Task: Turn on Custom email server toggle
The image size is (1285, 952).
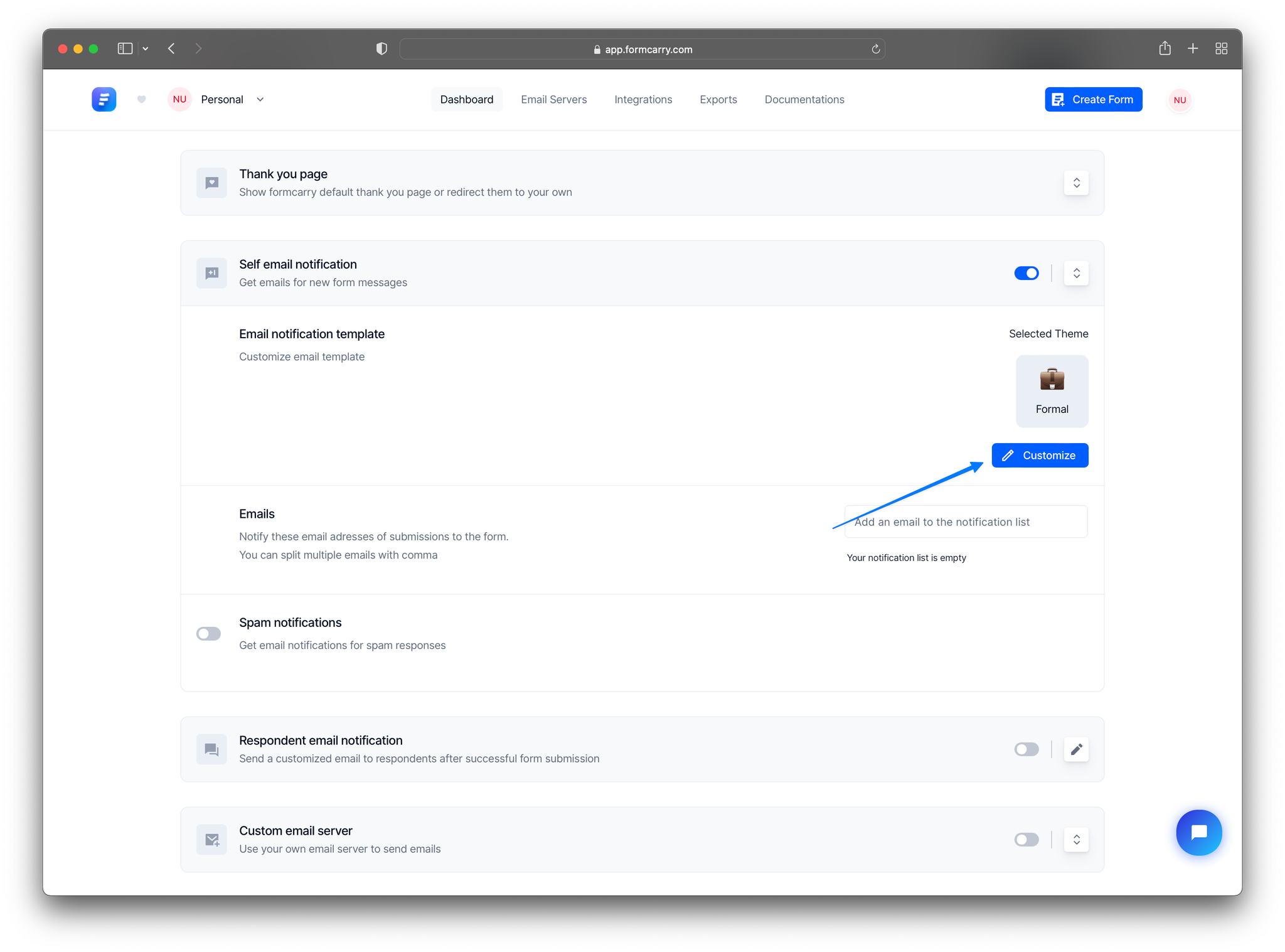Action: [1026, 840]
